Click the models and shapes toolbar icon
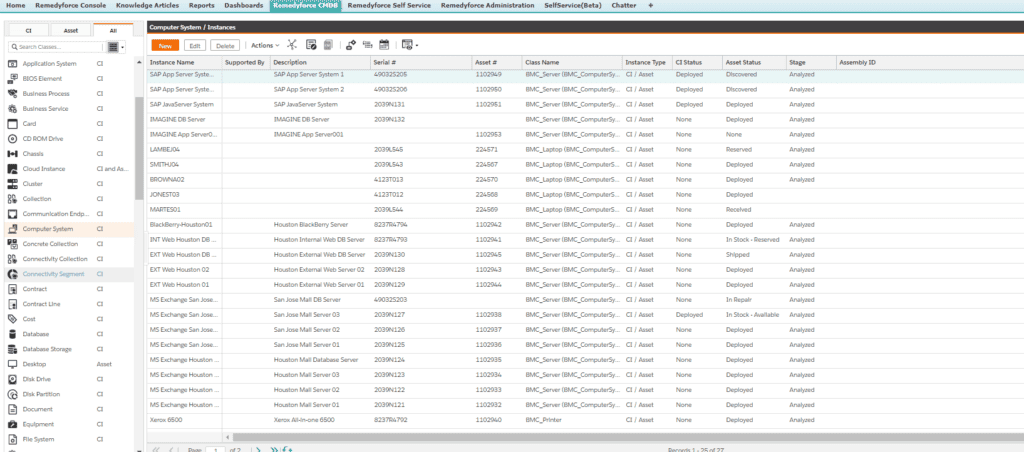The width and height of the screenshot is (1024, 452). coord(351,45)
